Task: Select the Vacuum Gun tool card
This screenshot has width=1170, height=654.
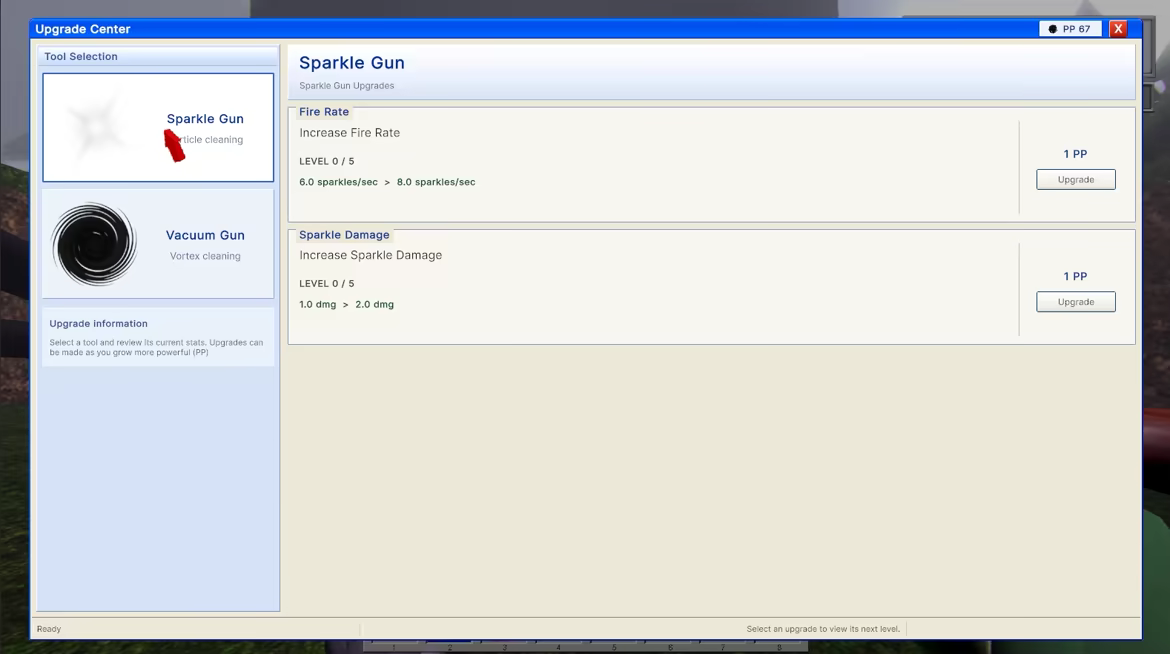Action: pyautogui.click(x=158, y=244)
